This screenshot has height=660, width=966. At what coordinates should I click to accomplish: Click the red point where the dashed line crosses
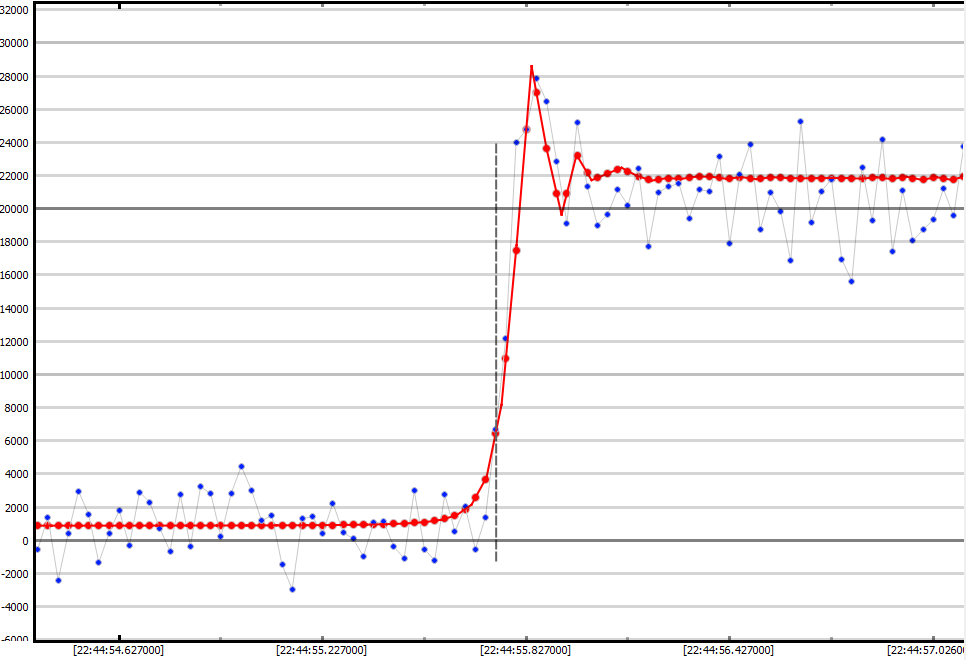tap(495, 434)
